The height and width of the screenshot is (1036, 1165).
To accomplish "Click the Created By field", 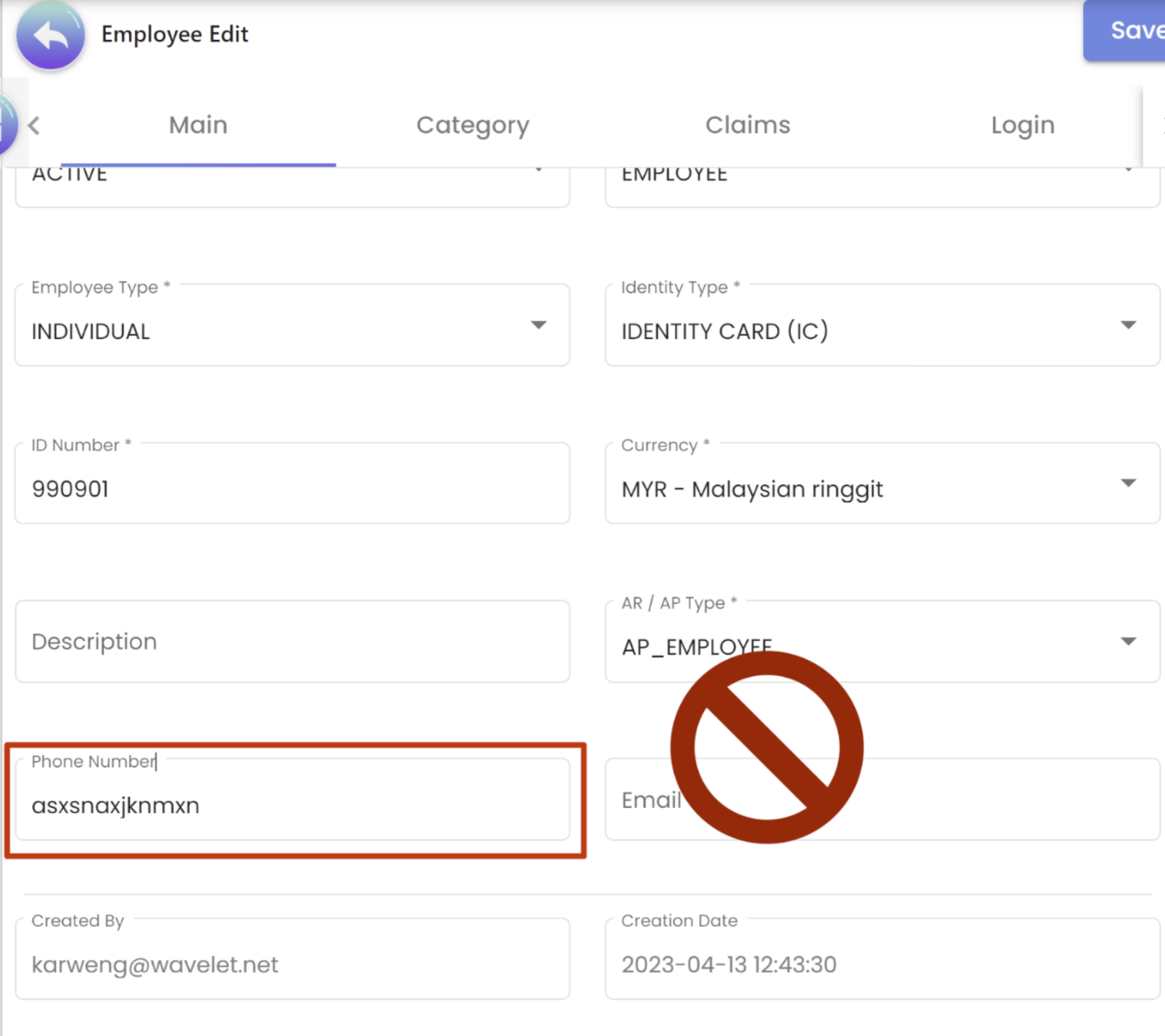I will click(292, 964).
